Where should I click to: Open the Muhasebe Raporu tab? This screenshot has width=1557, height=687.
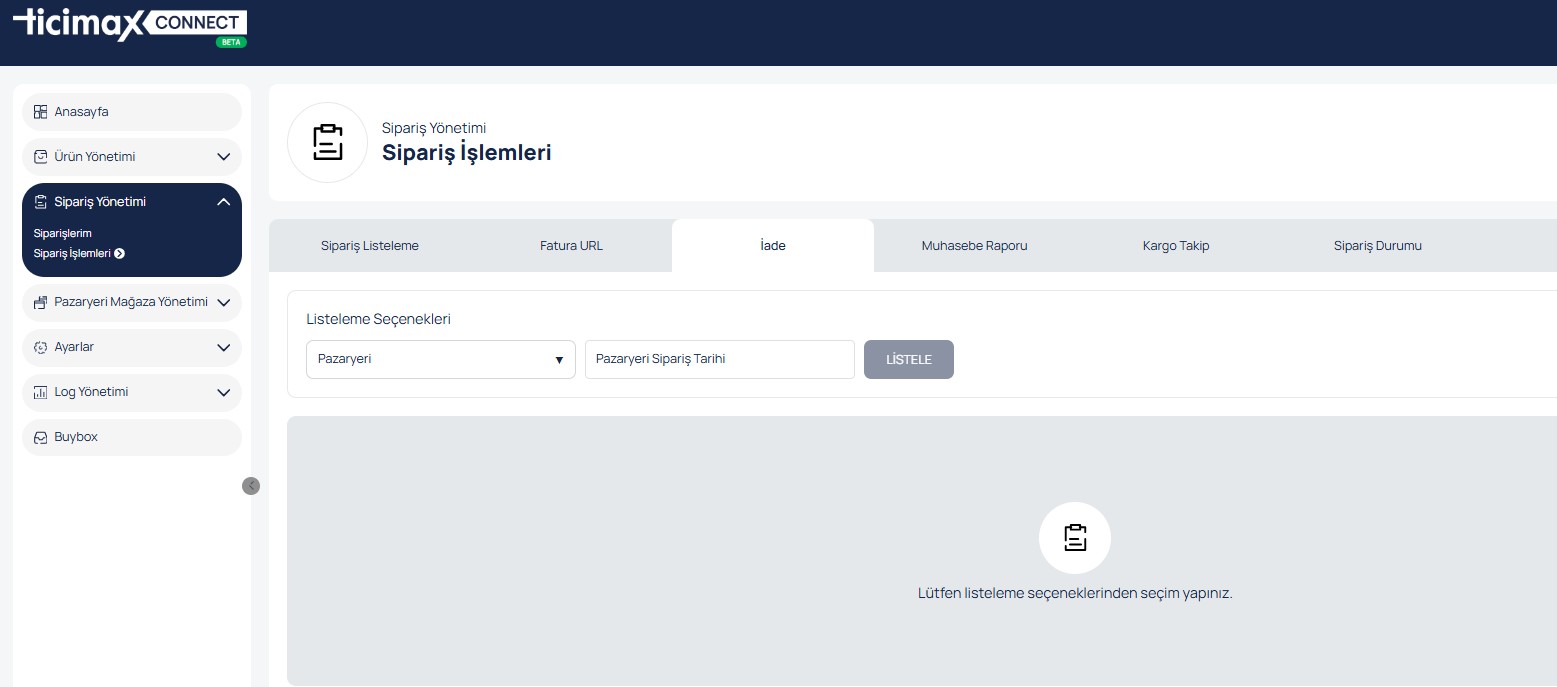click(x=974, y=246)
